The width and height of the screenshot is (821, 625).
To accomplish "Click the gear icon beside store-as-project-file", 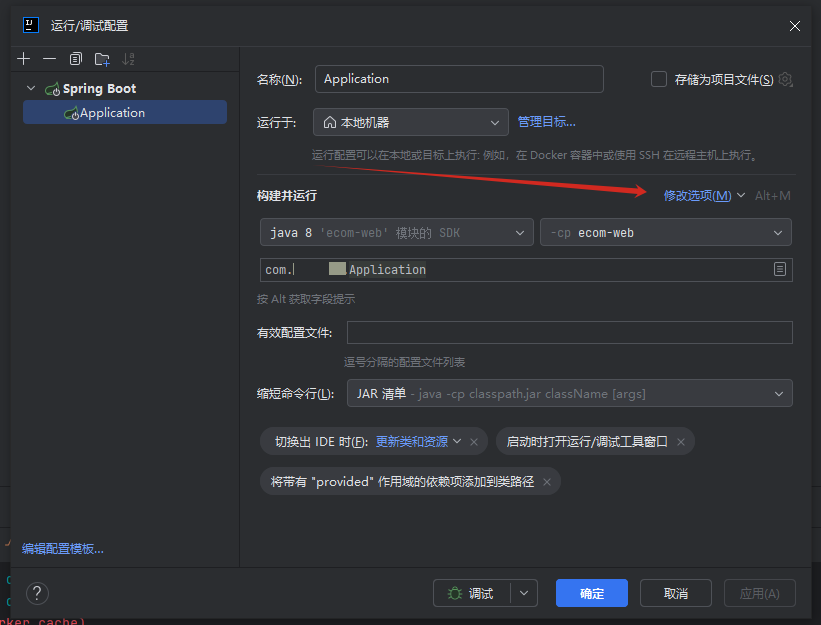I will click(x=786, y=80).
